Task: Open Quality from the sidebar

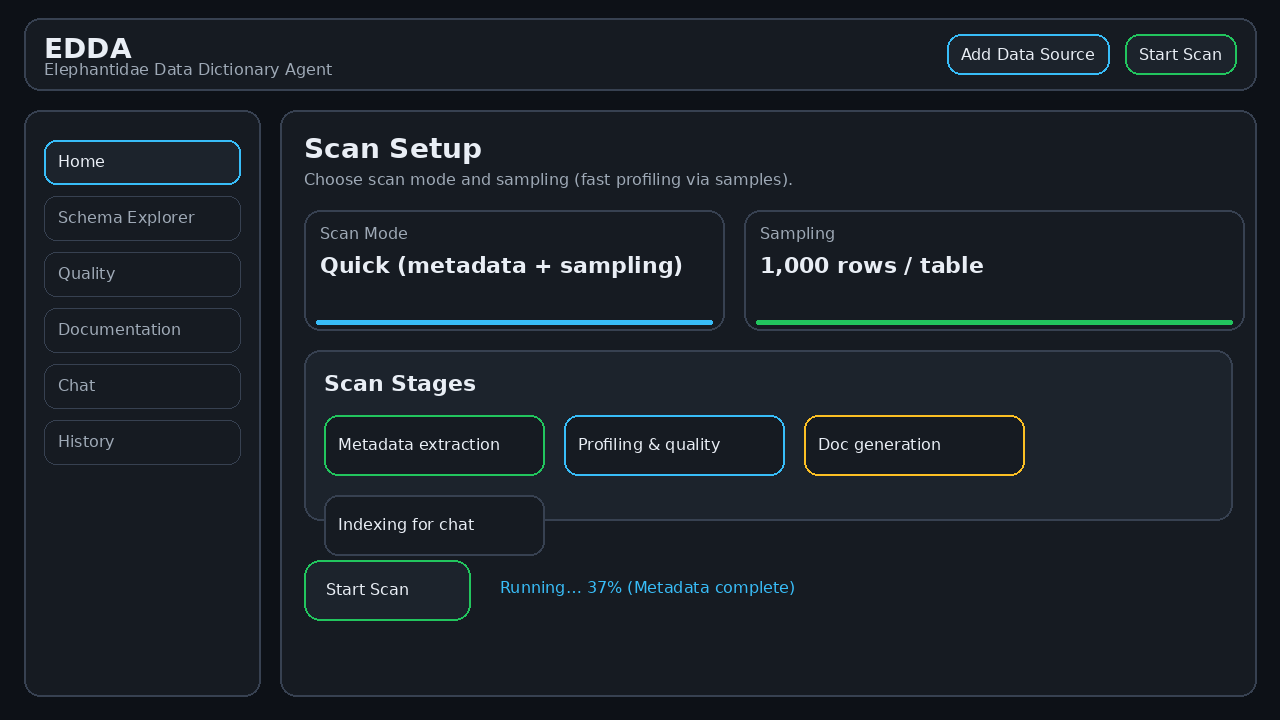Action: [x=142, y=274]
